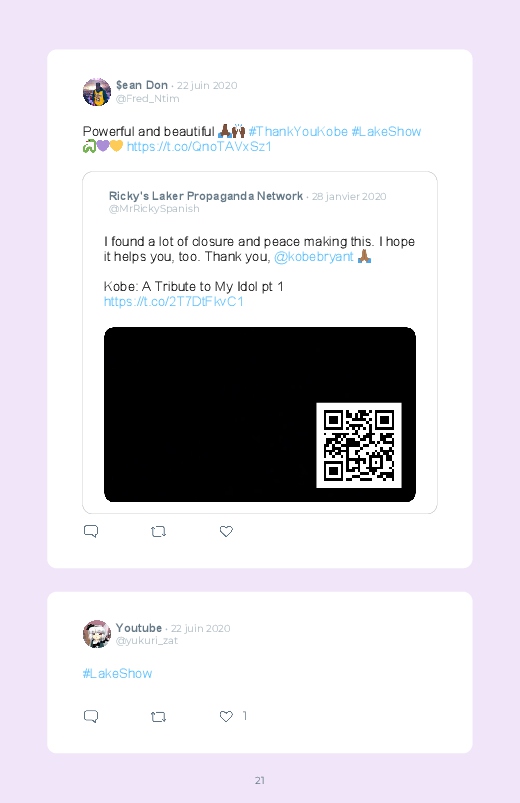This screenshot has width=520, height=803.
Task: Reply to the Youtube account's tweet
Action: (x=91, y=716)
